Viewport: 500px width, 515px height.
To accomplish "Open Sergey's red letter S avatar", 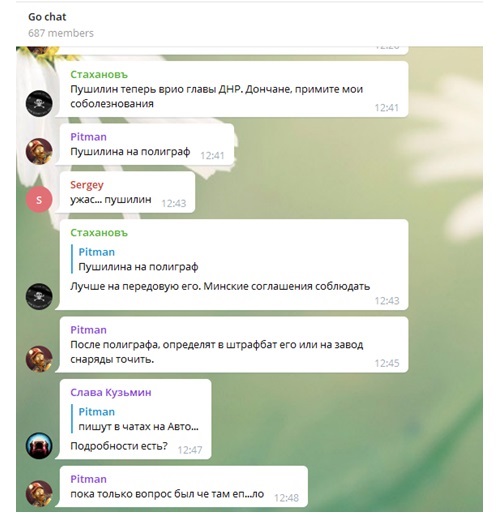I will [x=39, y=199].
